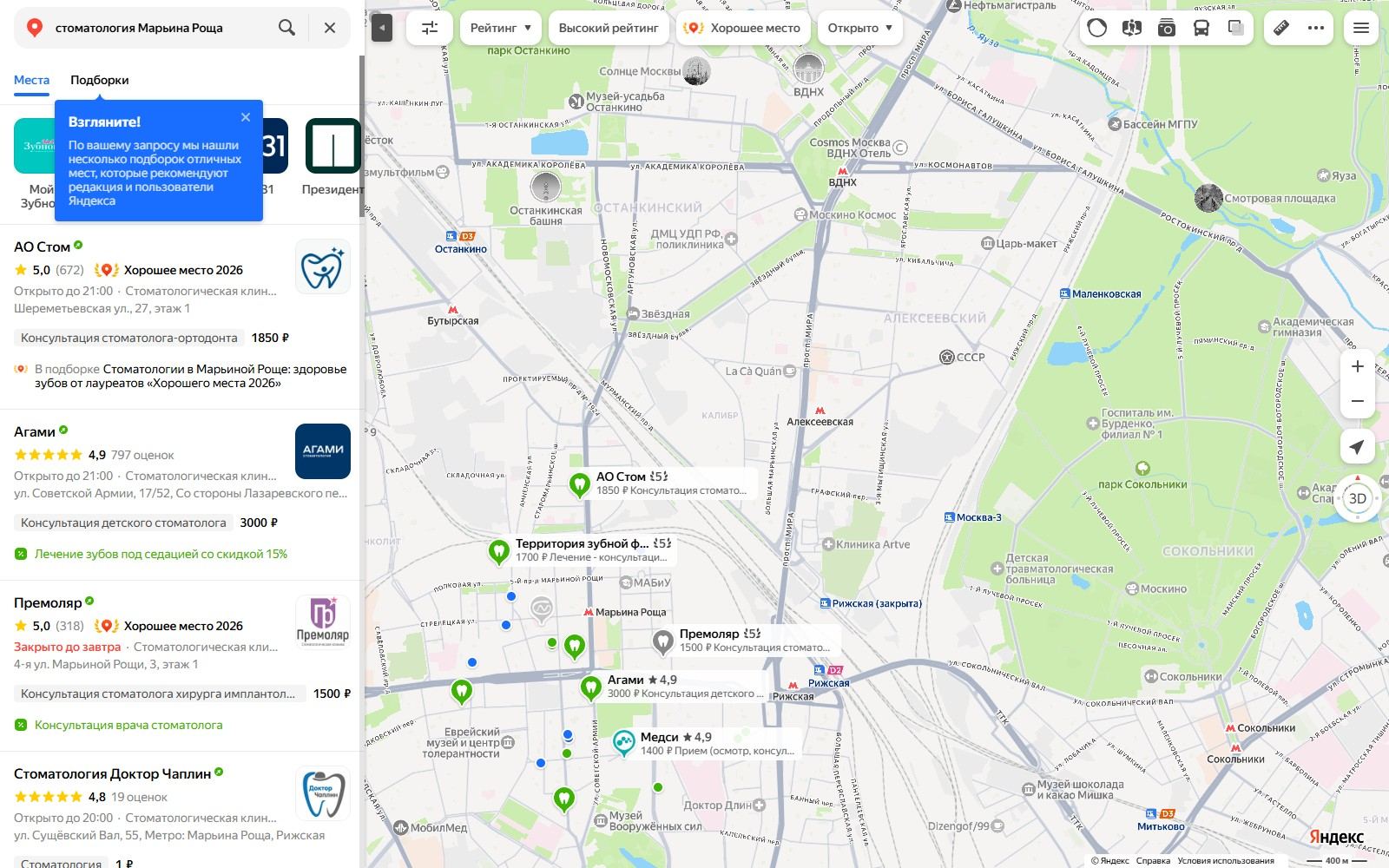Click the search magnifier icon
The image size is (1389, 868).
tap(286, 28)
